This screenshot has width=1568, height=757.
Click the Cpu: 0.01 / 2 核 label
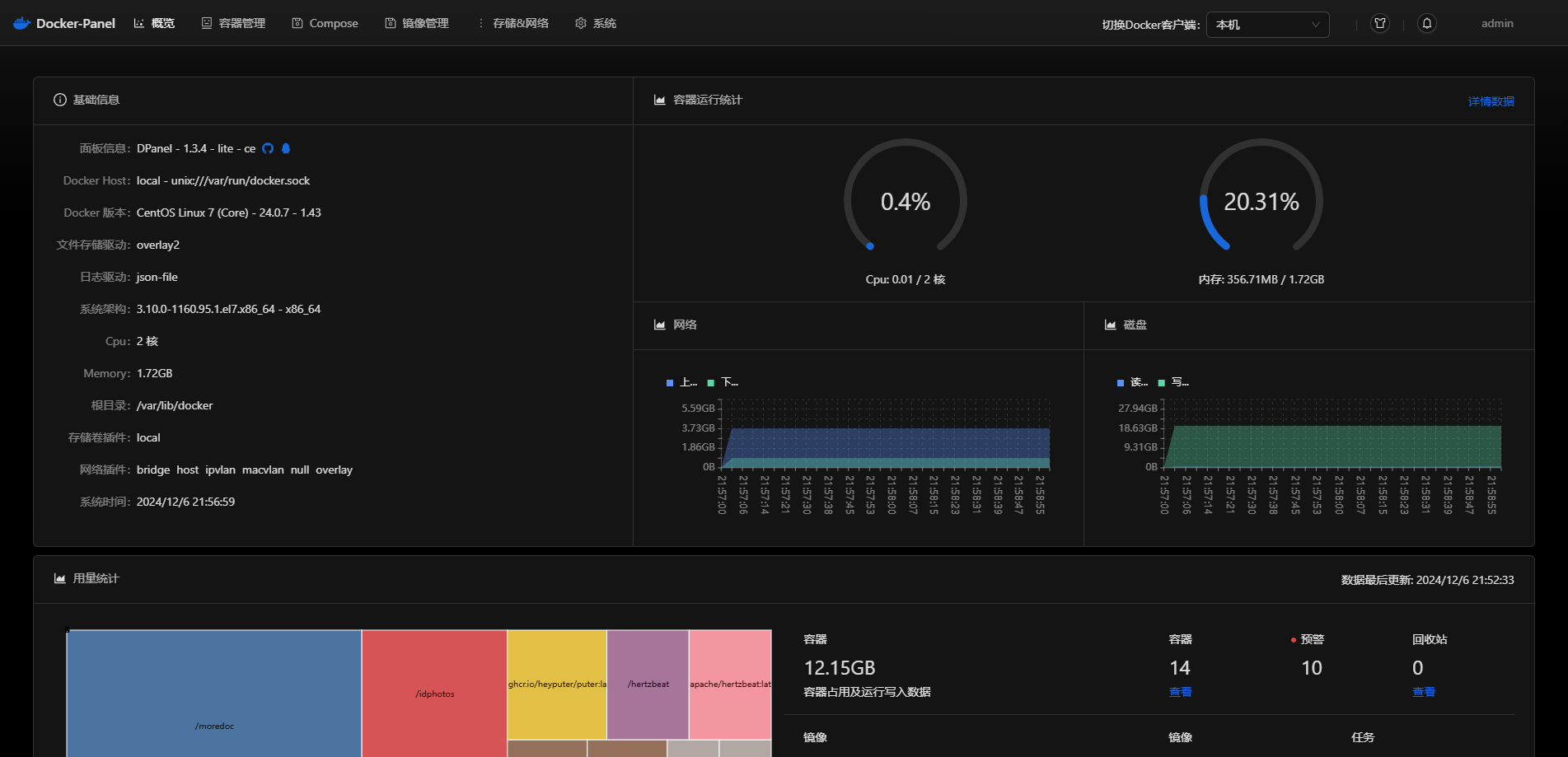click(906, 279)
